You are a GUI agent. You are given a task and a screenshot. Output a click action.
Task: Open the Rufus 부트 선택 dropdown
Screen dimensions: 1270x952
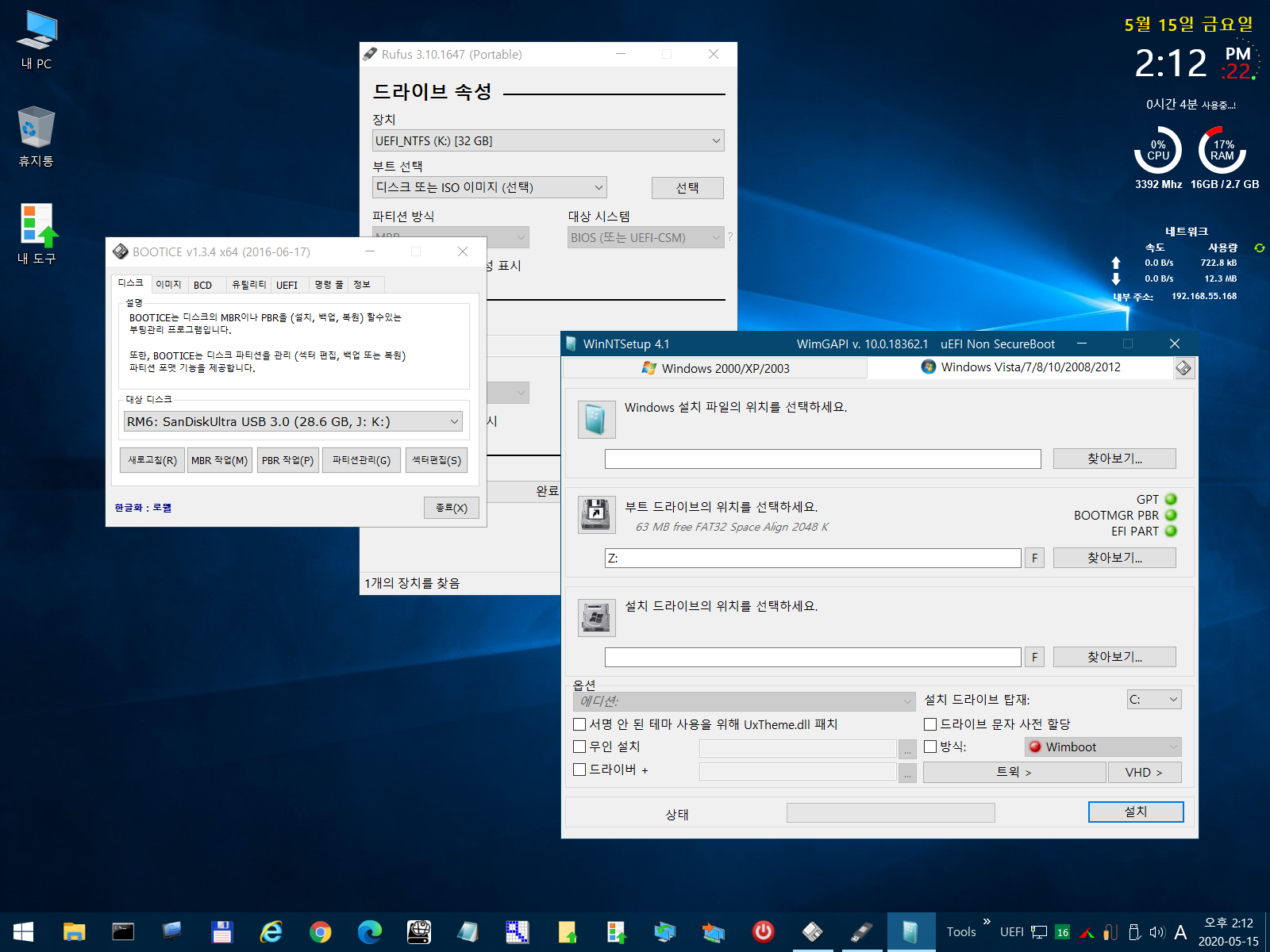pyautogui.click(x=490, y=187)
